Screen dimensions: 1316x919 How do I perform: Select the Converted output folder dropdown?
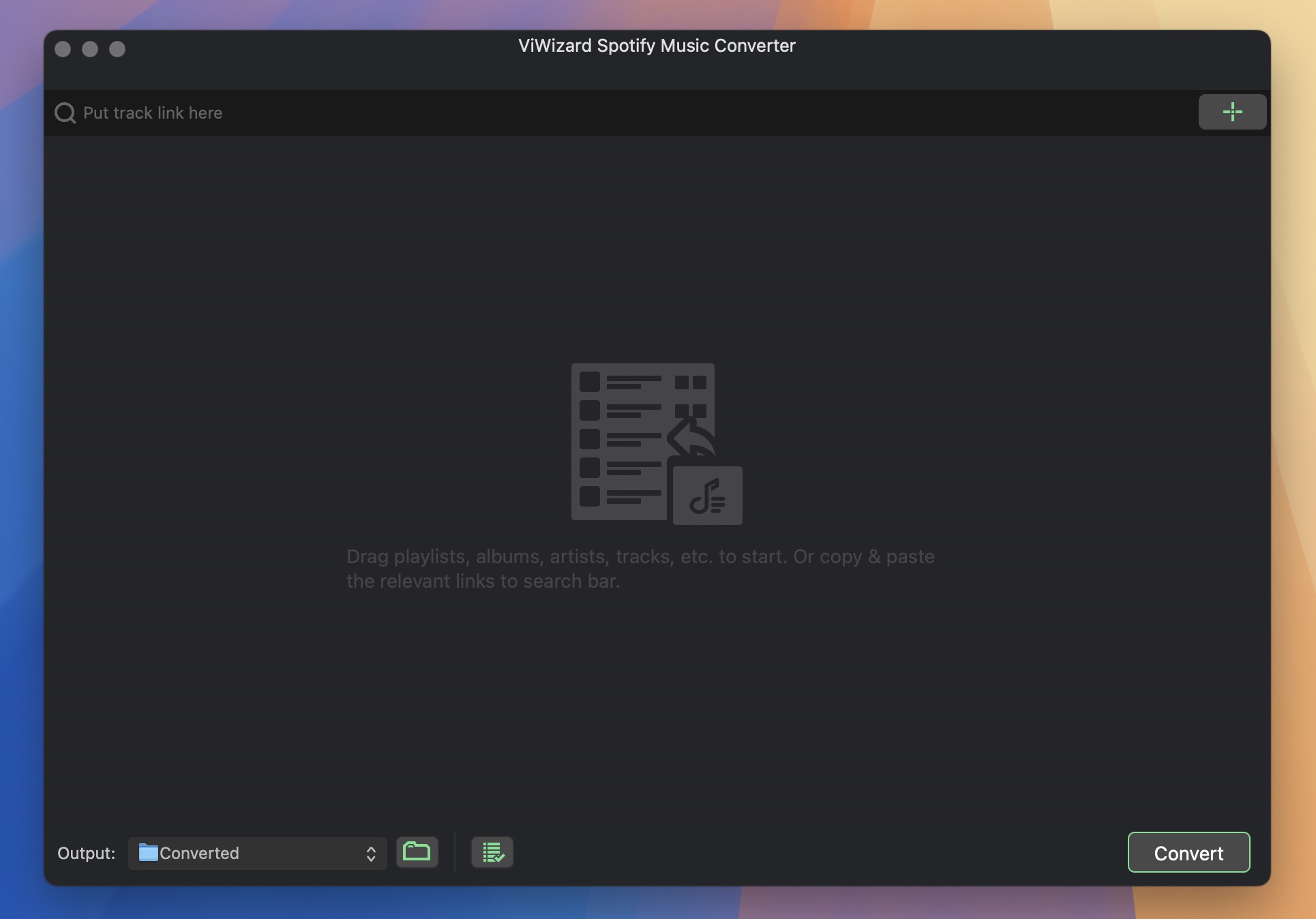(x=257, y=853)
